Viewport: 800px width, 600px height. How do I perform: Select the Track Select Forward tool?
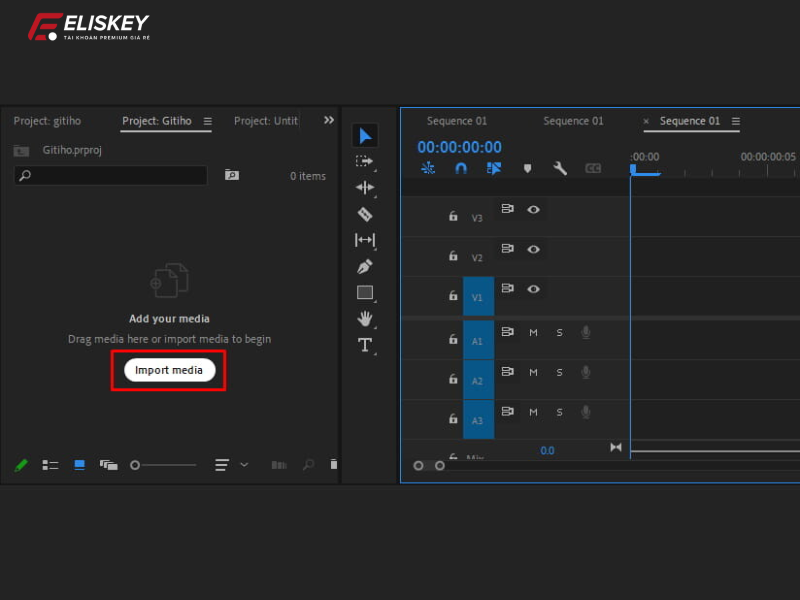click(x=365, y=161)
